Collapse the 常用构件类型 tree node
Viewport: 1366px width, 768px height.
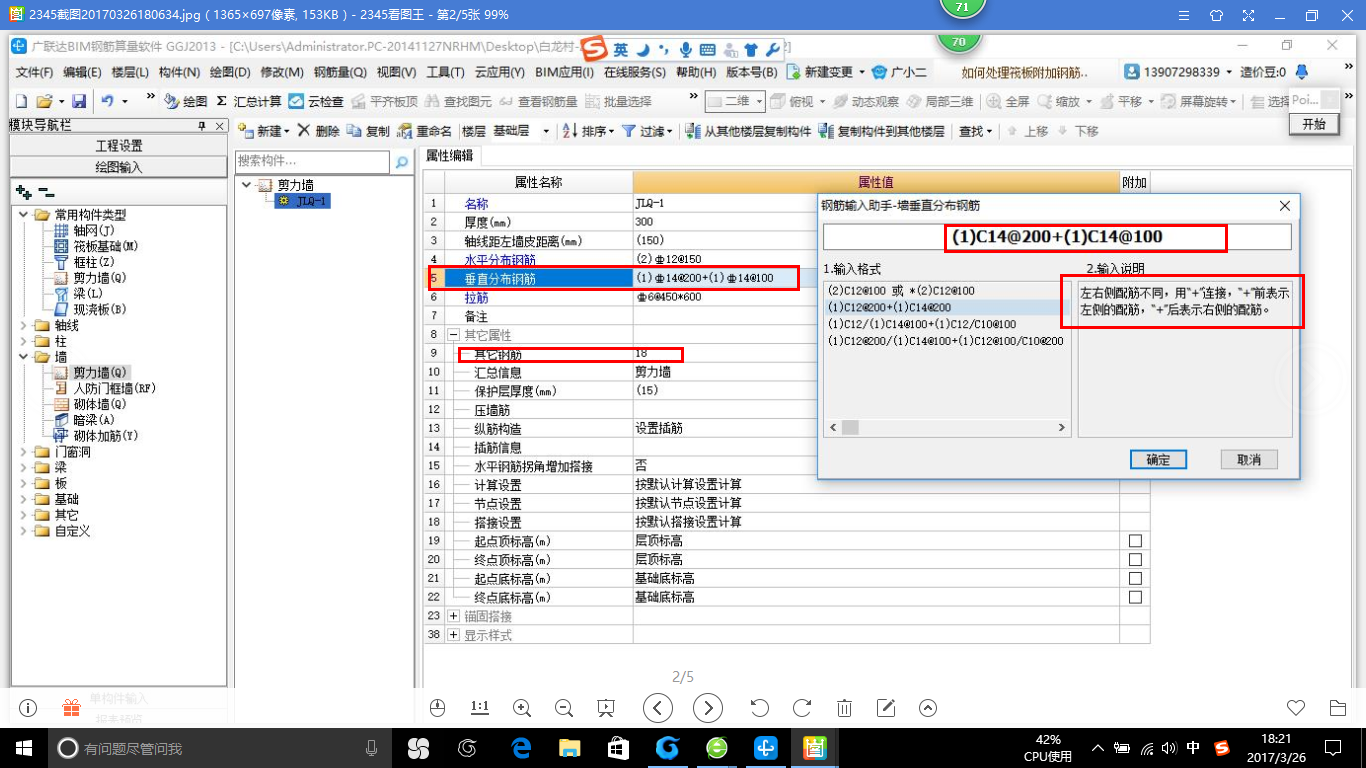point(25,215)
